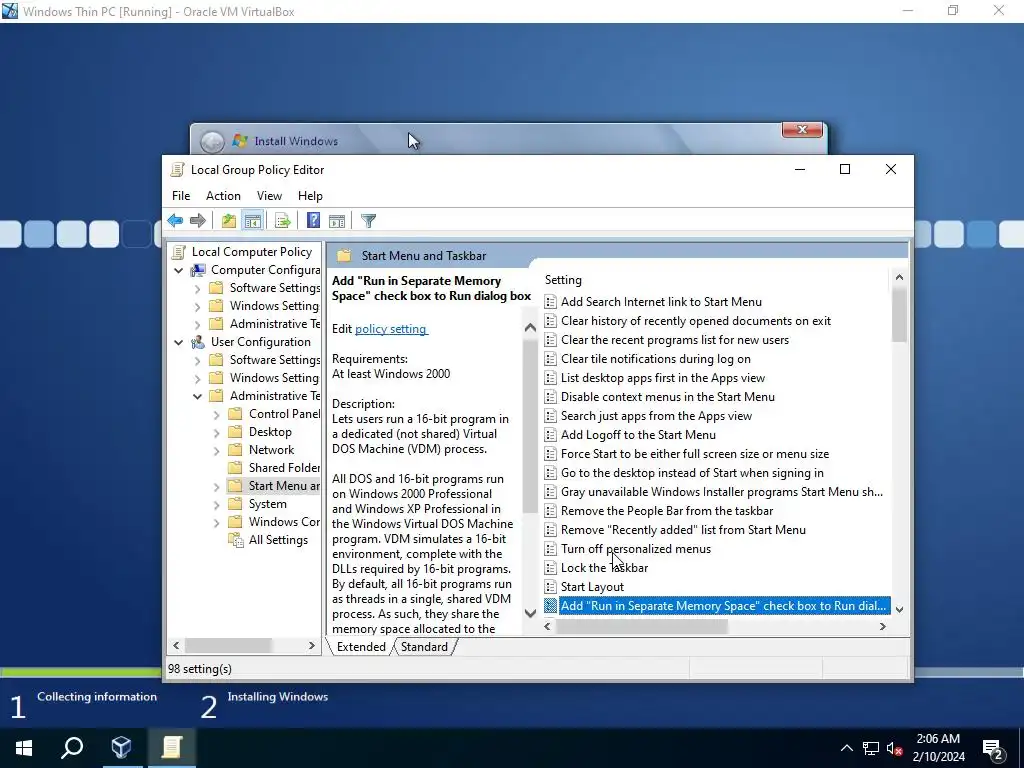
Task: Select Go to the desktop instead of Start
Action: pos(692,473)
